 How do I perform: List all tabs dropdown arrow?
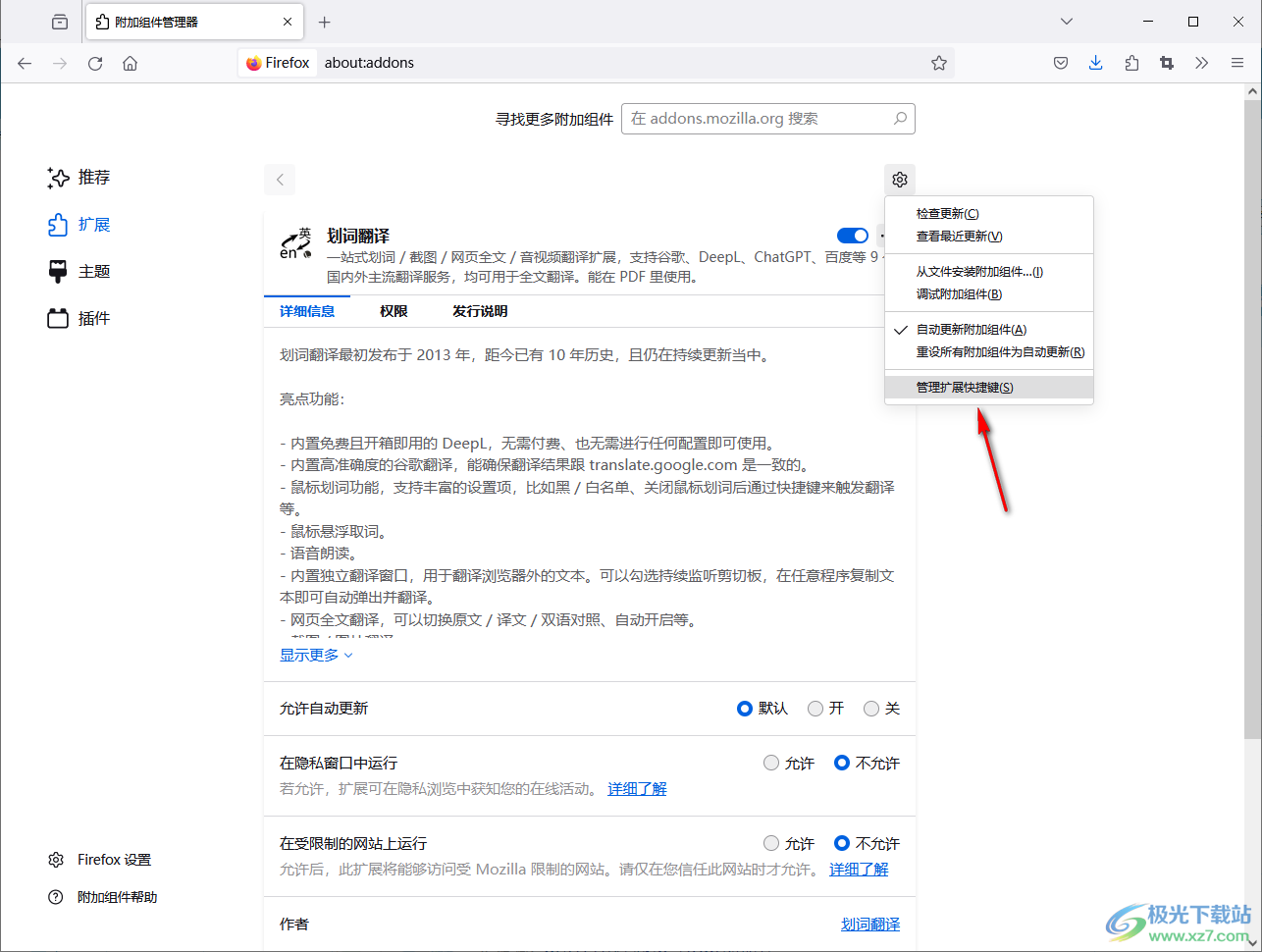[1067, 22]
